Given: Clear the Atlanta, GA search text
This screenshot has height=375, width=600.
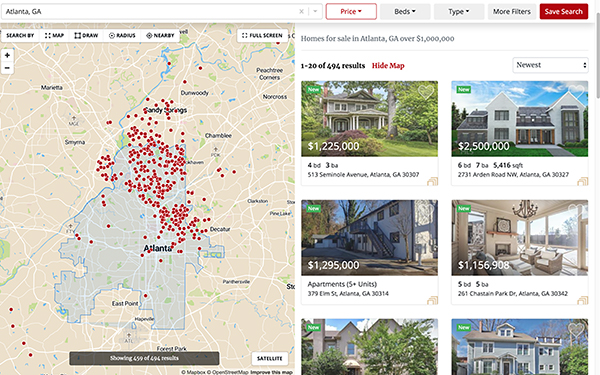Looking at the screenshot, I should click(x=302, y=11).
